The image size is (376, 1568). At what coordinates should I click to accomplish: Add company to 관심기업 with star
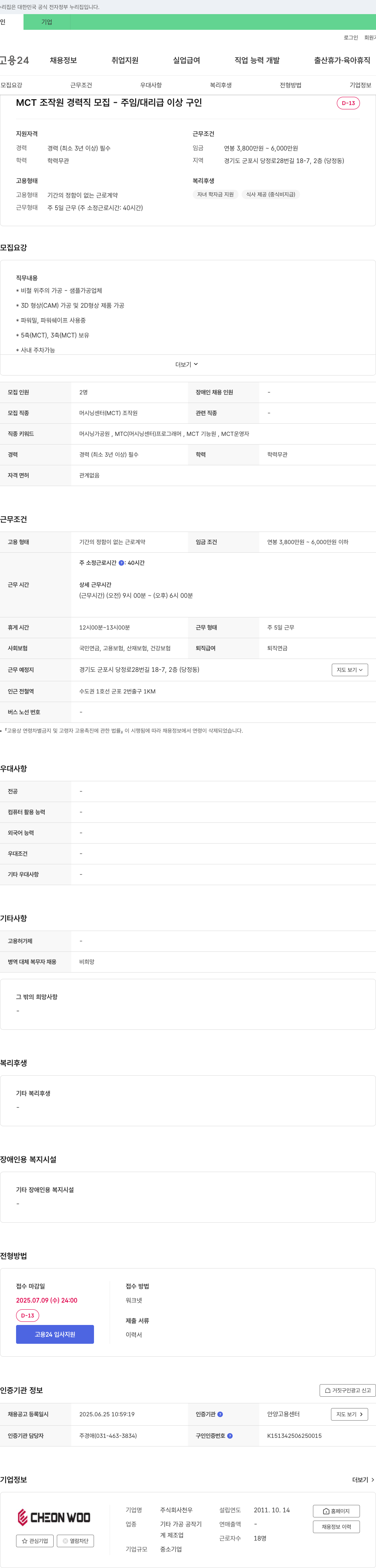point(34,1541)
